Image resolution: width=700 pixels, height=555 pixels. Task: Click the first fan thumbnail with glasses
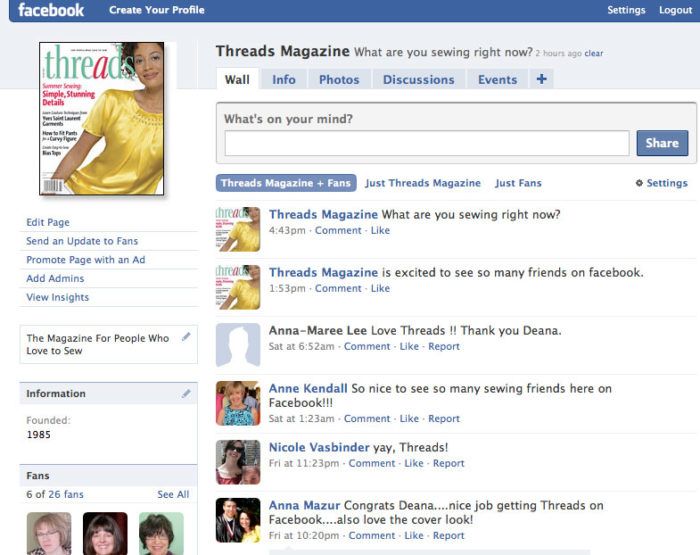[49, 534]
